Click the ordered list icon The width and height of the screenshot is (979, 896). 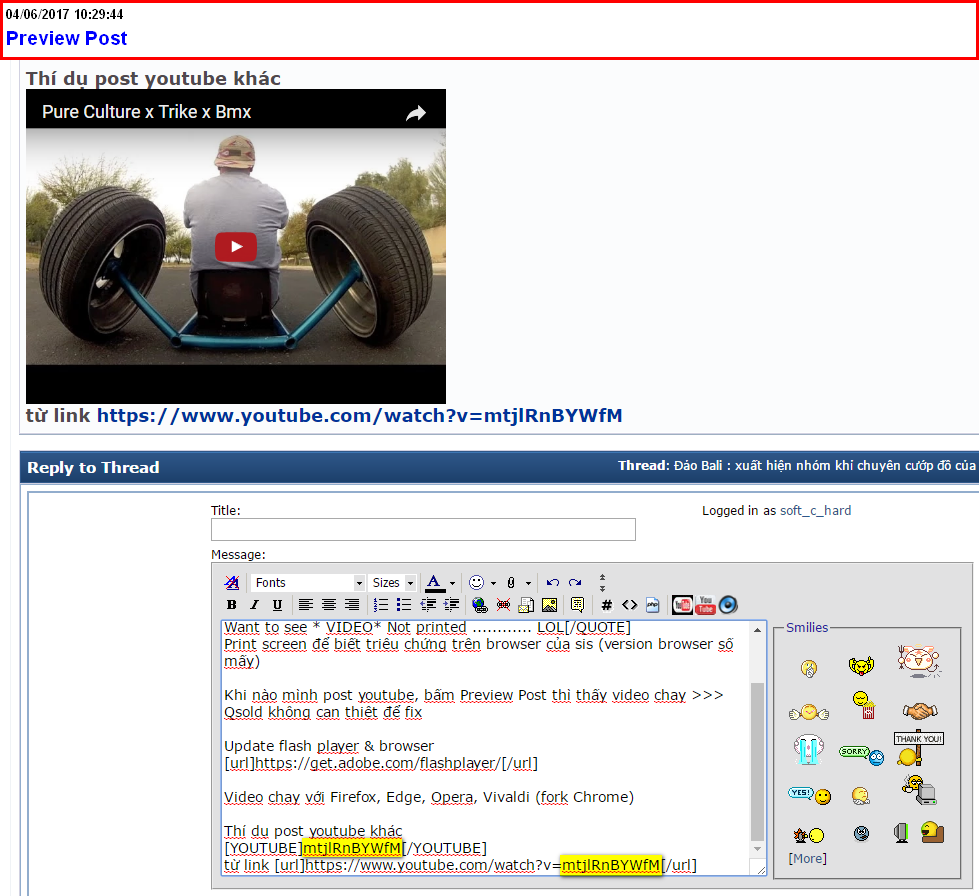pyautogui.click(x=381, y=605)
